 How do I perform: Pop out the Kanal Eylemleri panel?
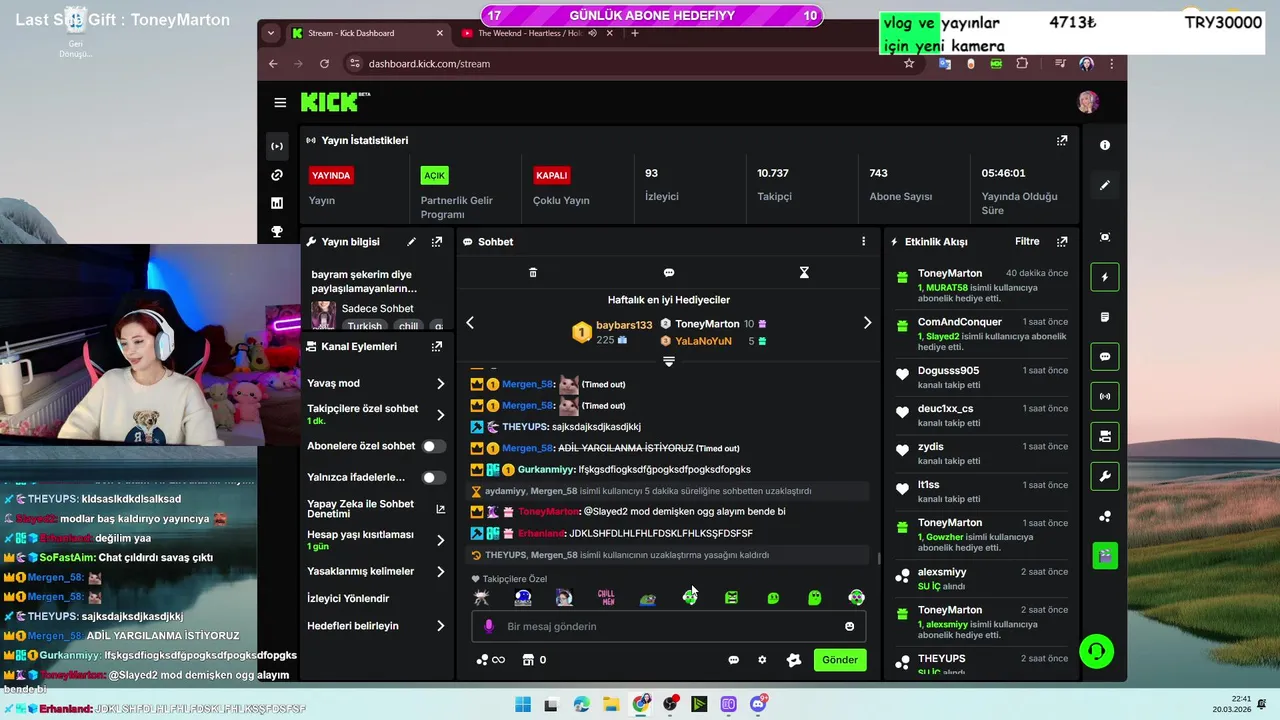click(437, 347)
